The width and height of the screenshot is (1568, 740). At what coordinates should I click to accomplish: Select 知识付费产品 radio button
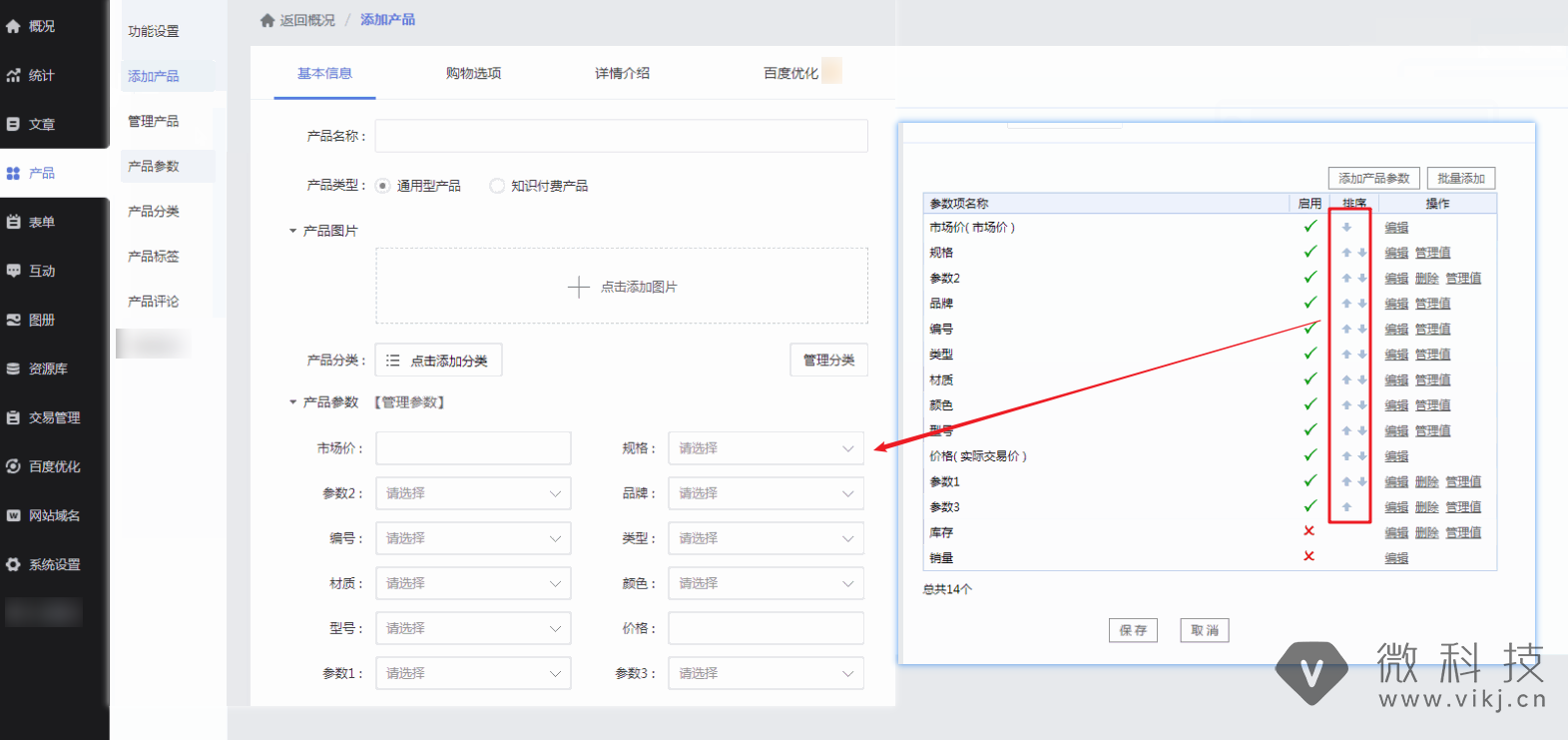497,186
